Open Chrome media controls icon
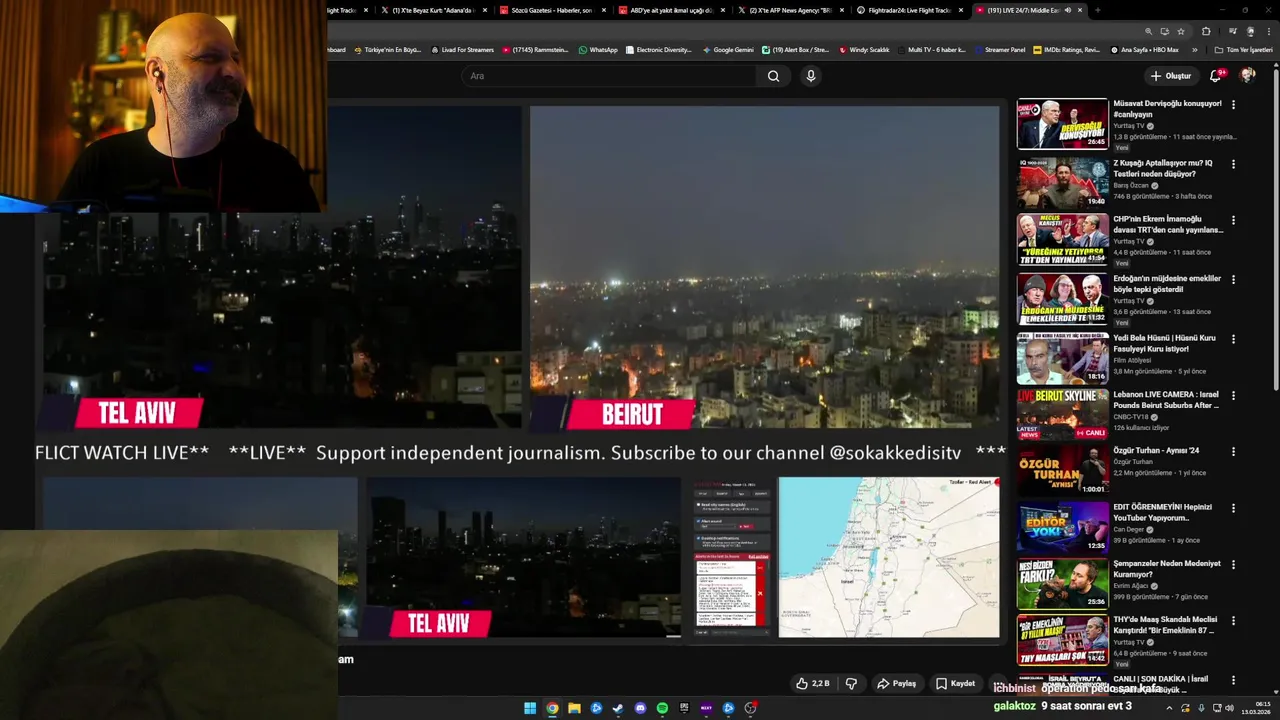Image resolution: width=1280 pixels, height=720 pixels. [1233, 32]
